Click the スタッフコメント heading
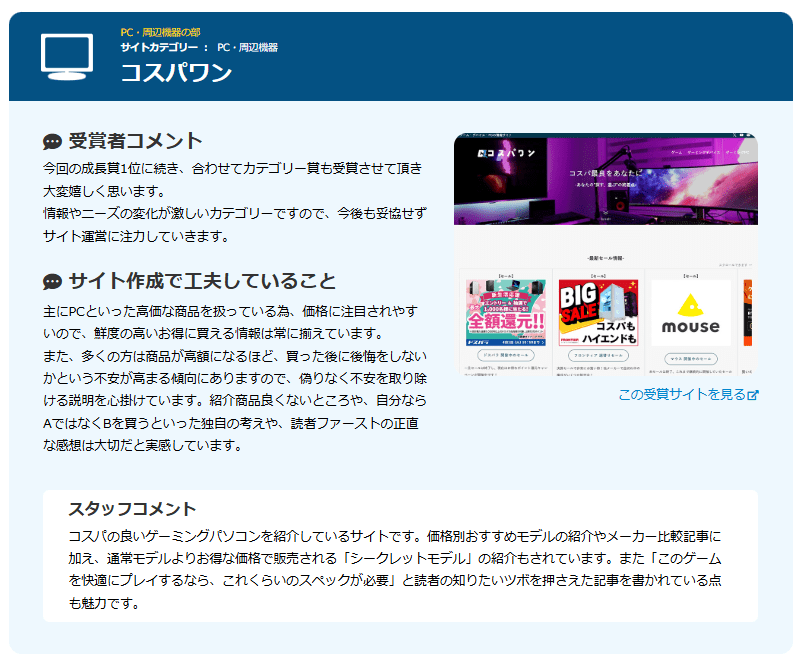798x663 pixels. (132, 508)
